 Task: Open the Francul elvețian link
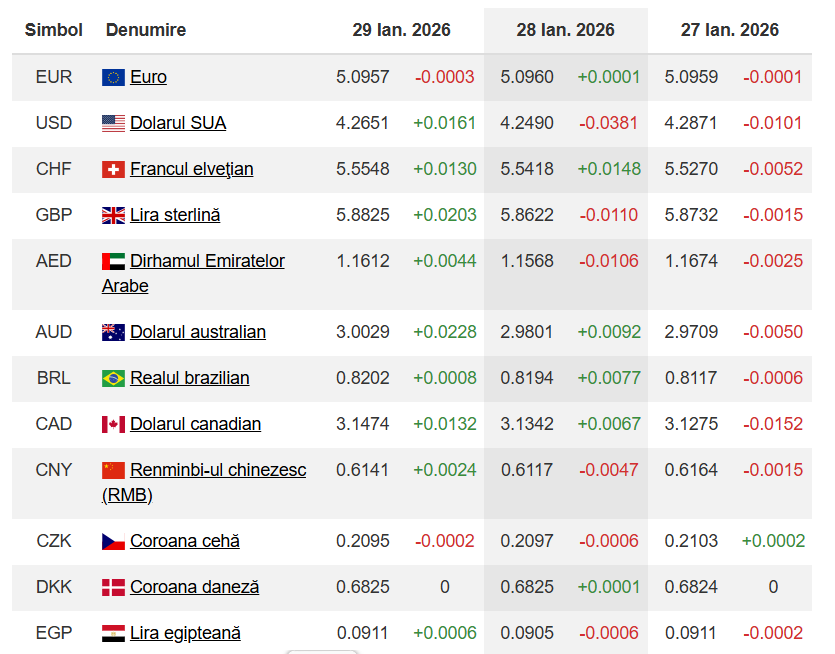click(x=191, y=169)
